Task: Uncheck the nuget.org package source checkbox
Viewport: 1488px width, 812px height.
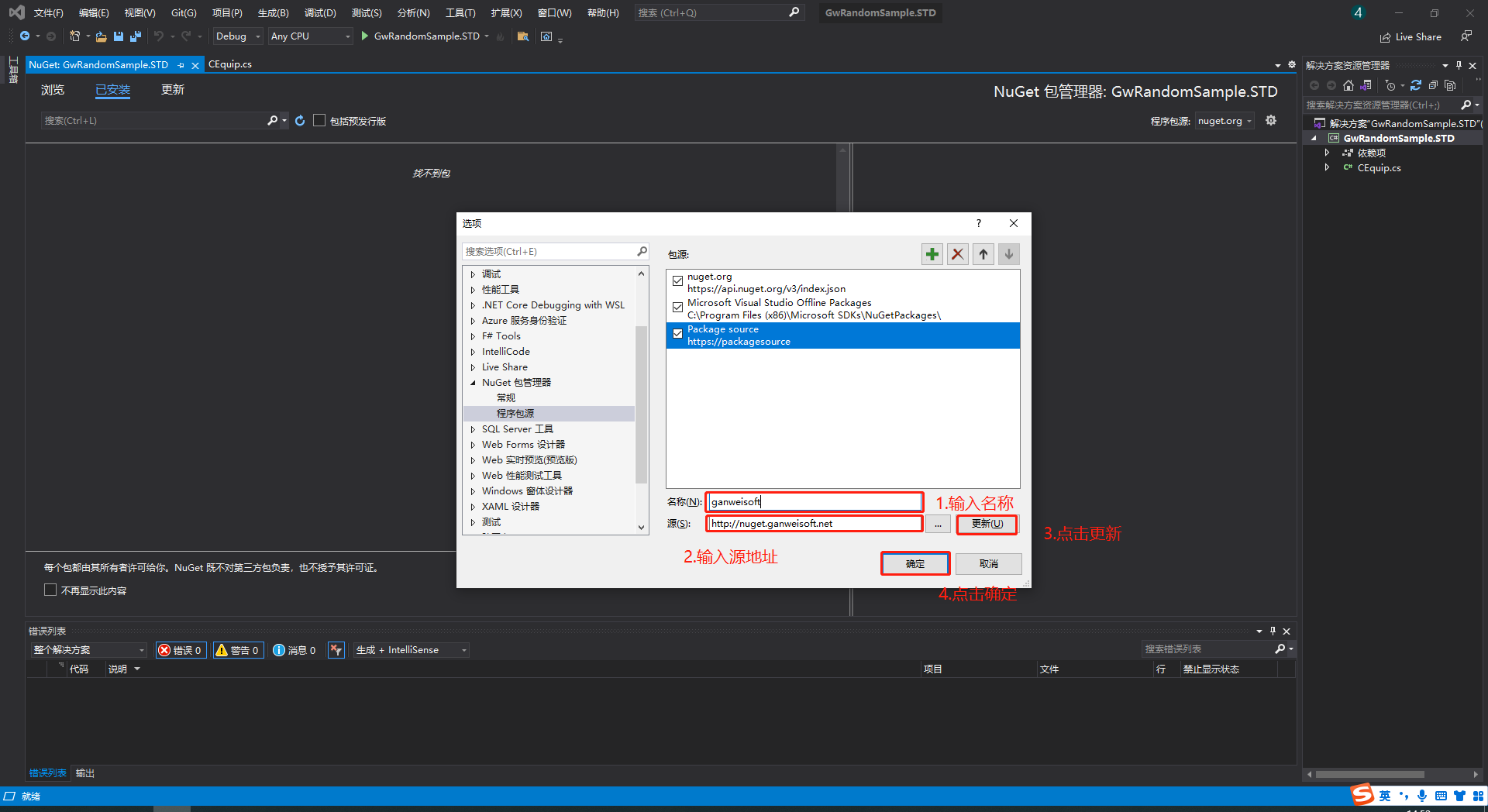Action: point(678,280)
